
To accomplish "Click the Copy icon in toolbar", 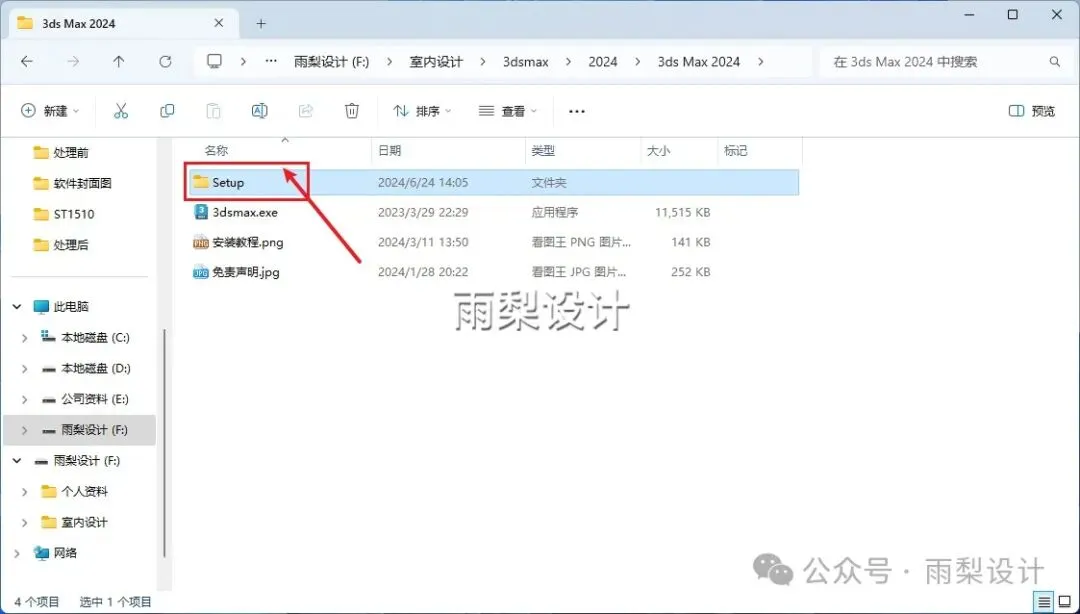I will click(x=167, y=111).
